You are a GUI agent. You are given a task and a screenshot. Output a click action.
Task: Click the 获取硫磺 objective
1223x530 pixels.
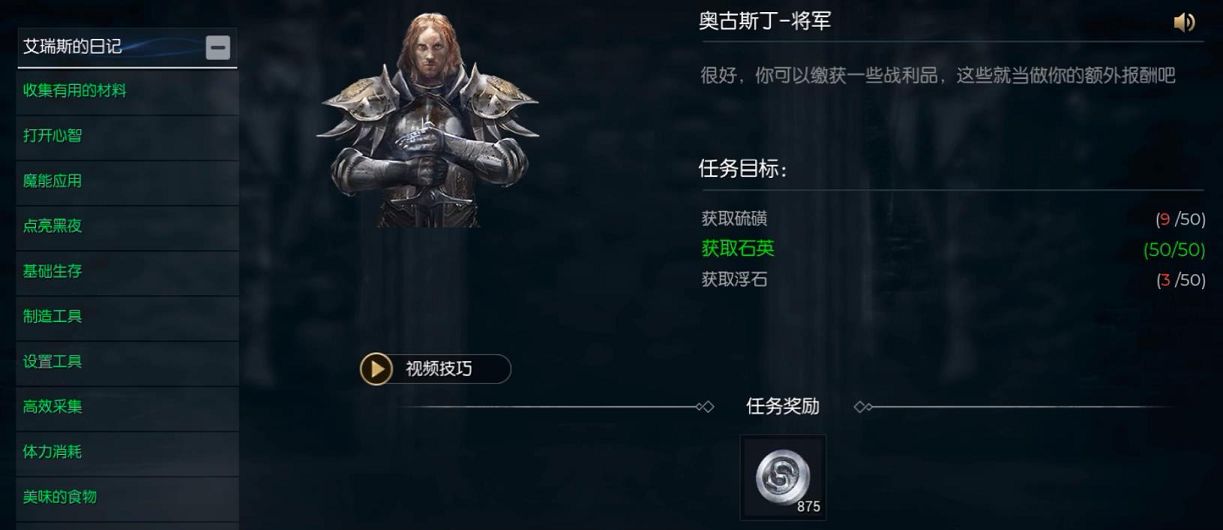tap(735, 219)
